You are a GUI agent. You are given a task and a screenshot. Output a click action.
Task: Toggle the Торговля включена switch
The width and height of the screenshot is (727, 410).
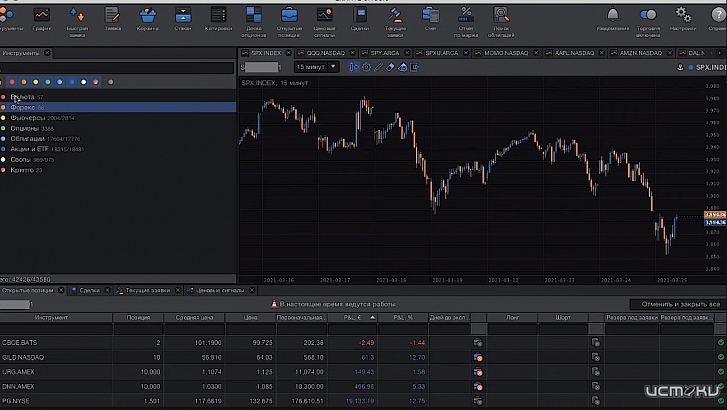(x=648, y=17)
